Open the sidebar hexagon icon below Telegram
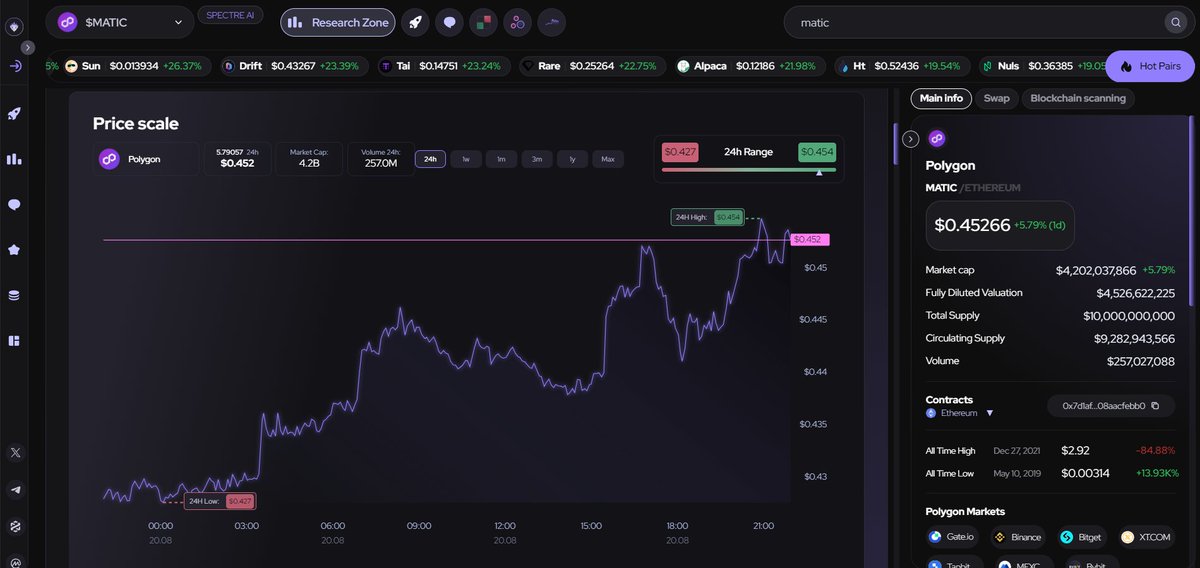This screenshot has height=568, width=1200. 15,526
